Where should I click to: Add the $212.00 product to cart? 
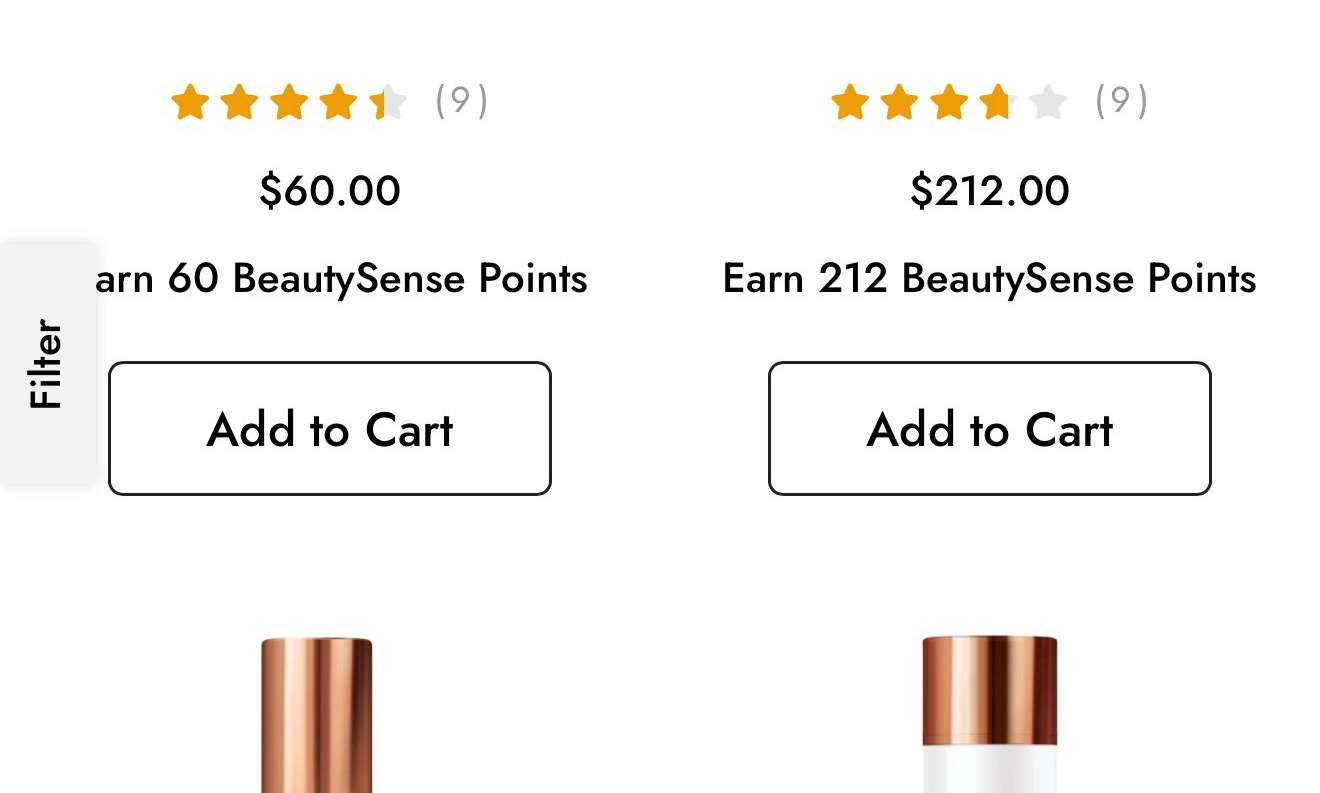[x=990, y=428]
